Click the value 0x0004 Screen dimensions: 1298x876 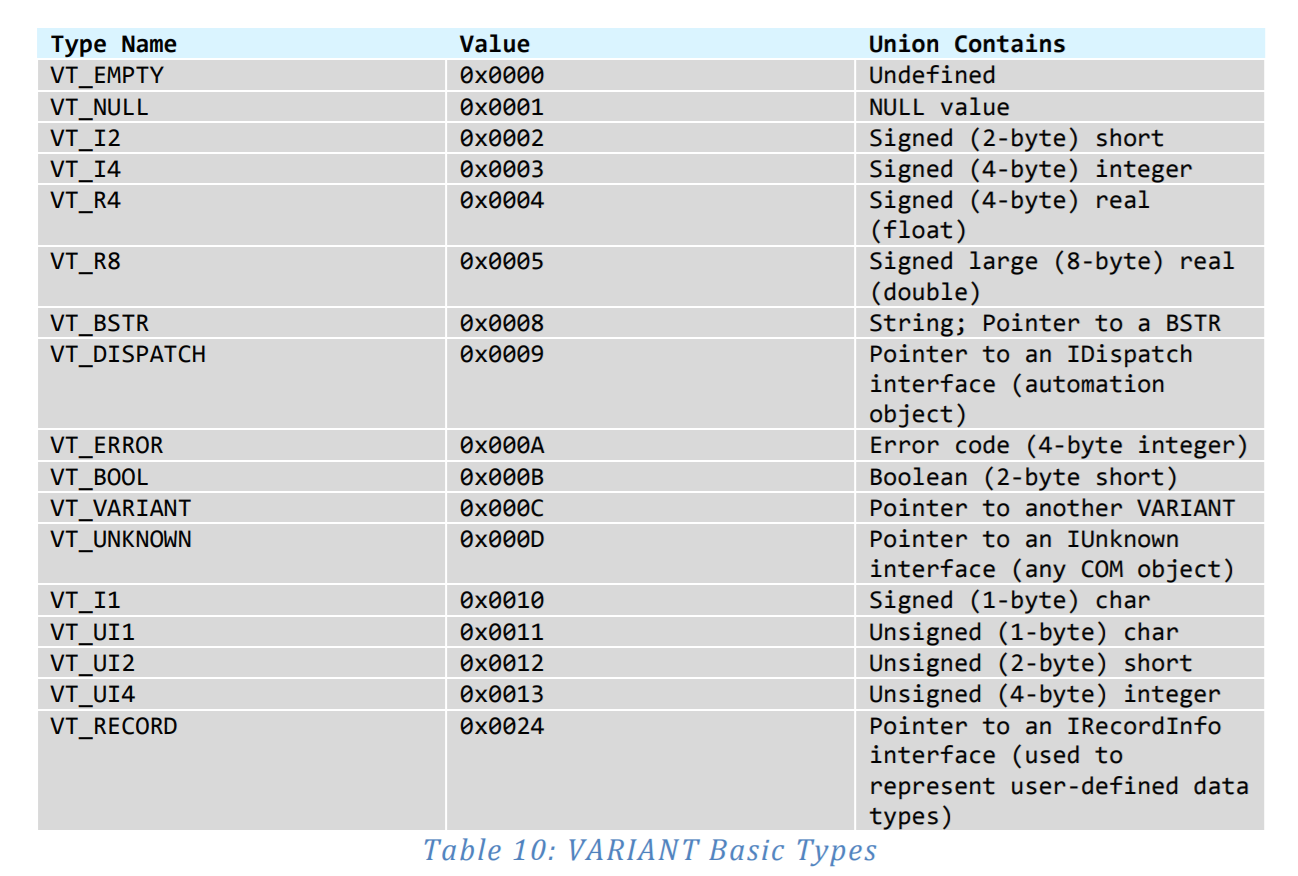tap(502, 200)
